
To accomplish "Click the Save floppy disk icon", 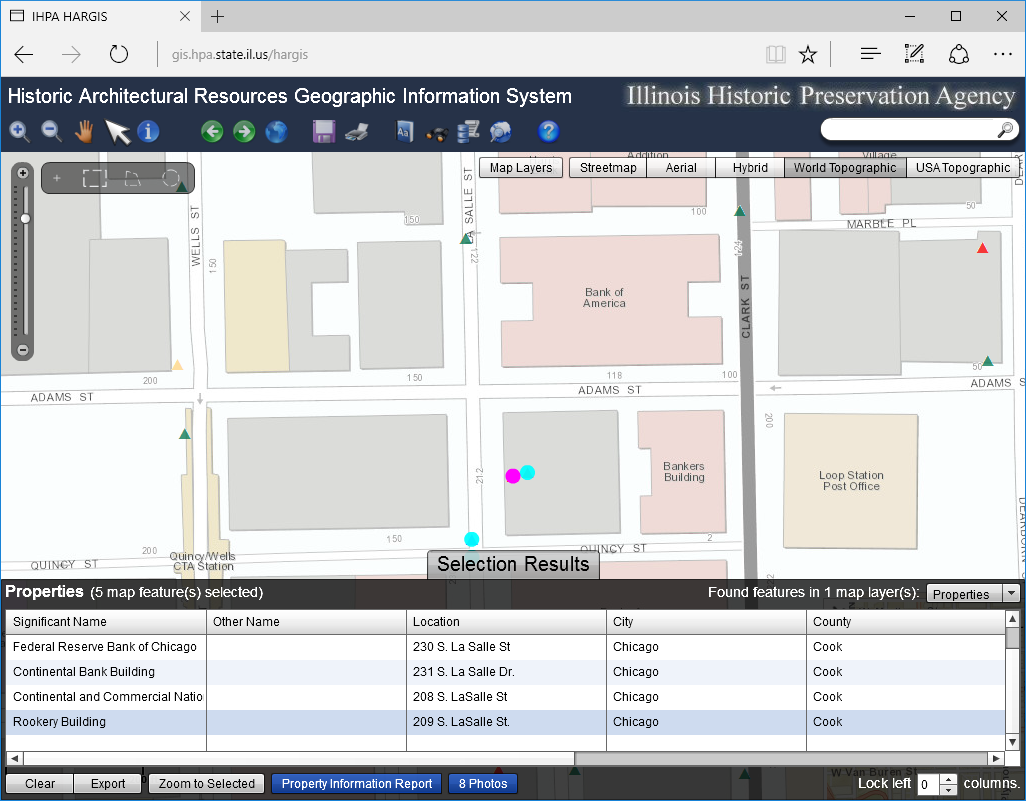I will click(x=324, y=131).
